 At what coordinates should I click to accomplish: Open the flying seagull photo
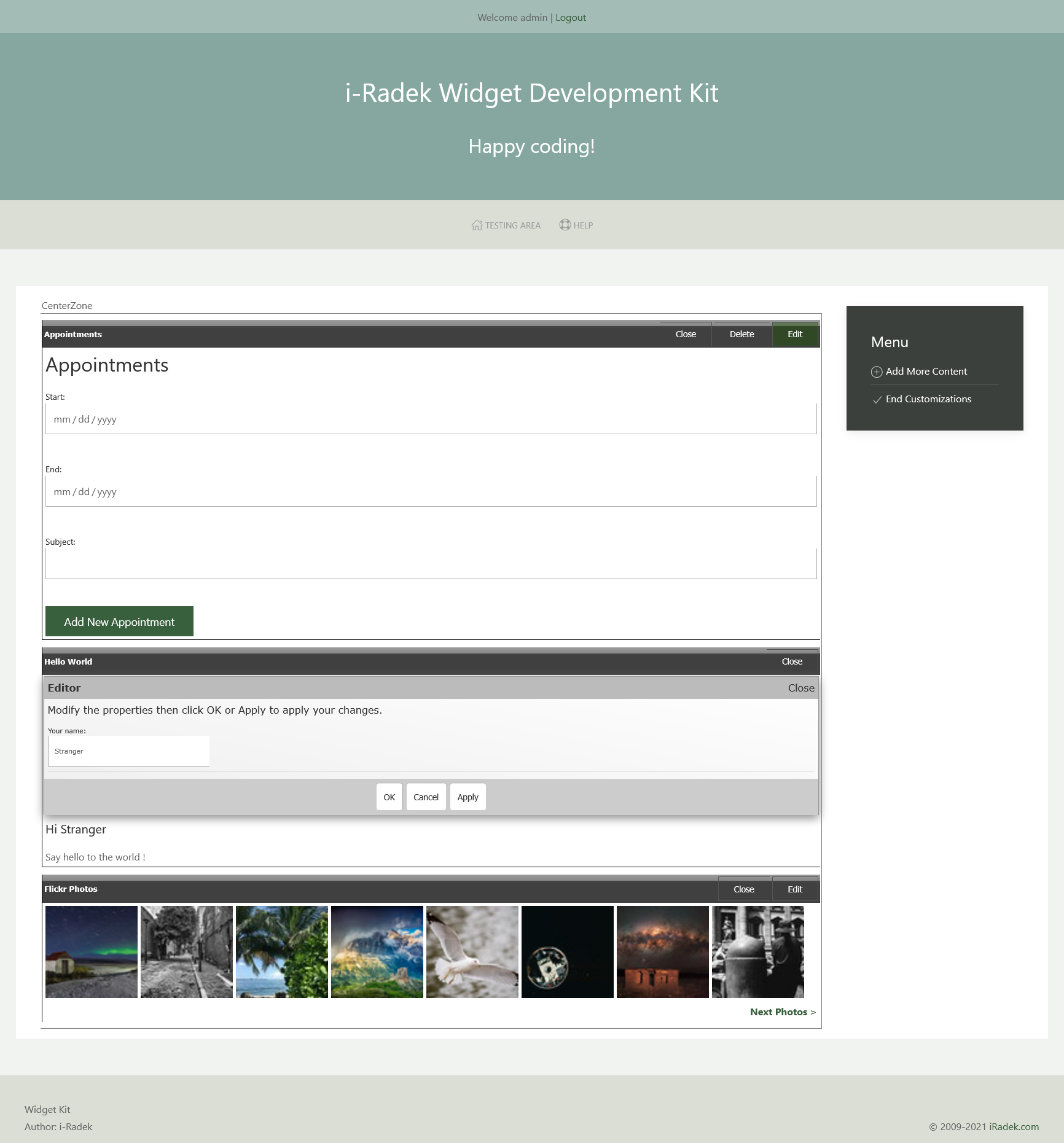[x=472, y=952]
